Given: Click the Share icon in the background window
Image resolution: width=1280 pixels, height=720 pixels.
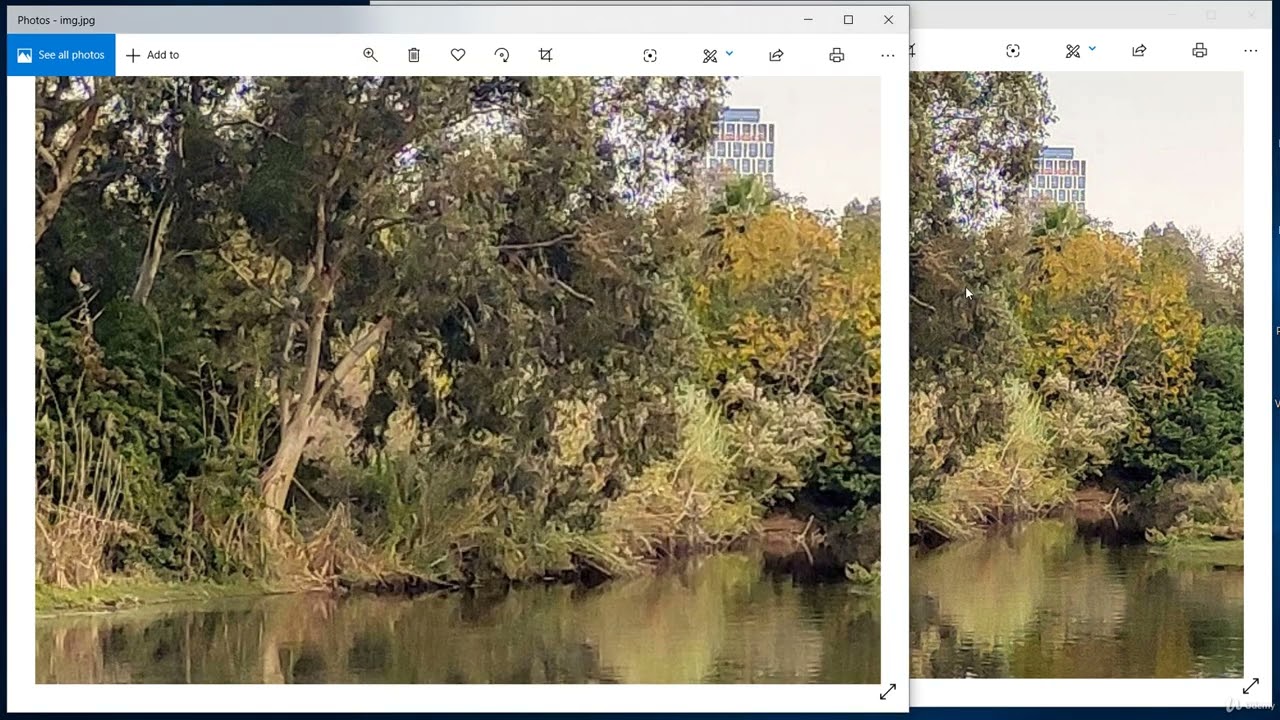Looking at the screenshot, I should click(1139, 51).
